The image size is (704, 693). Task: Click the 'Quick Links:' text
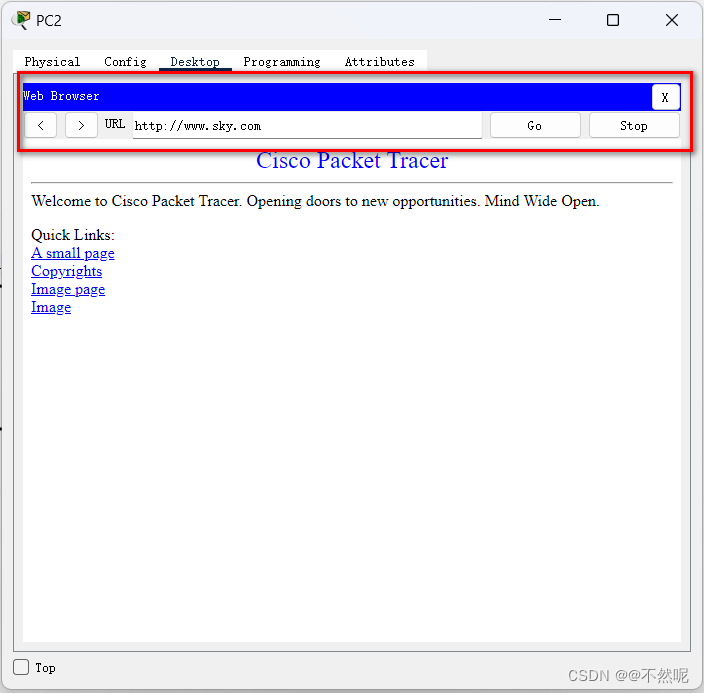click(x=73, y=235)
